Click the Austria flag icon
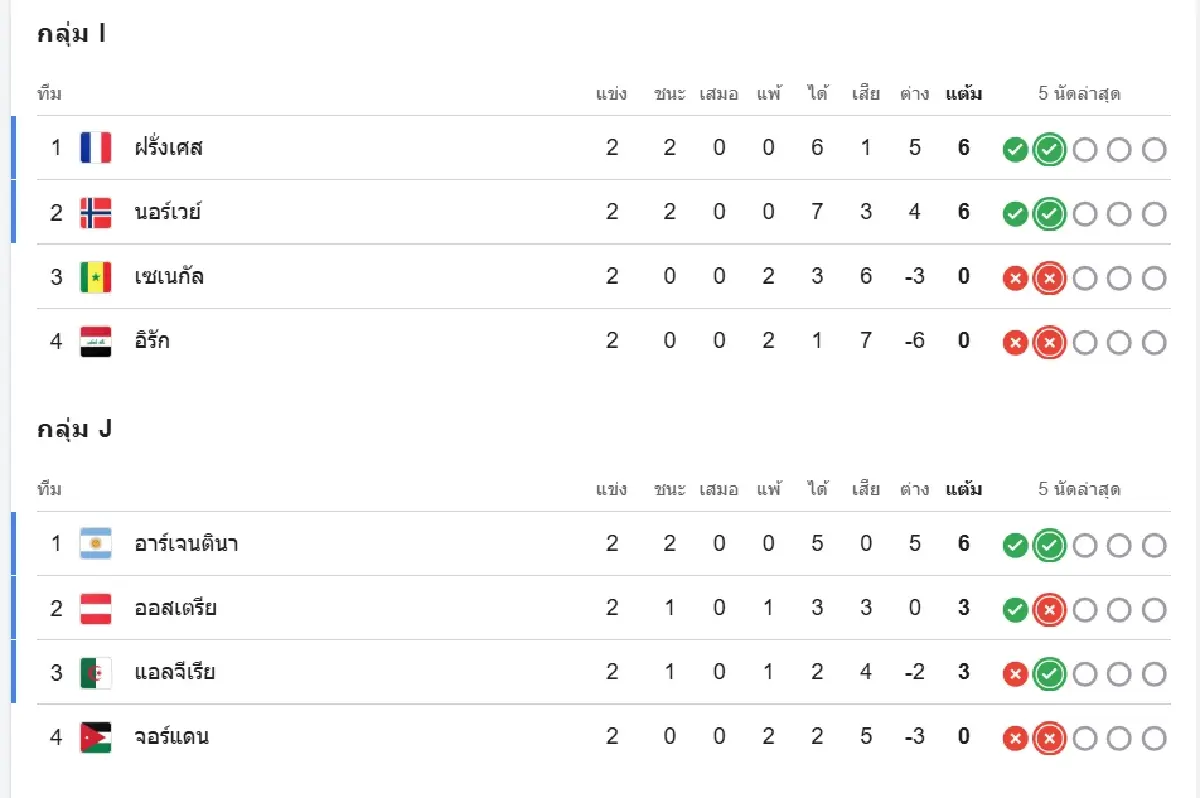 [x=96, y=608]
